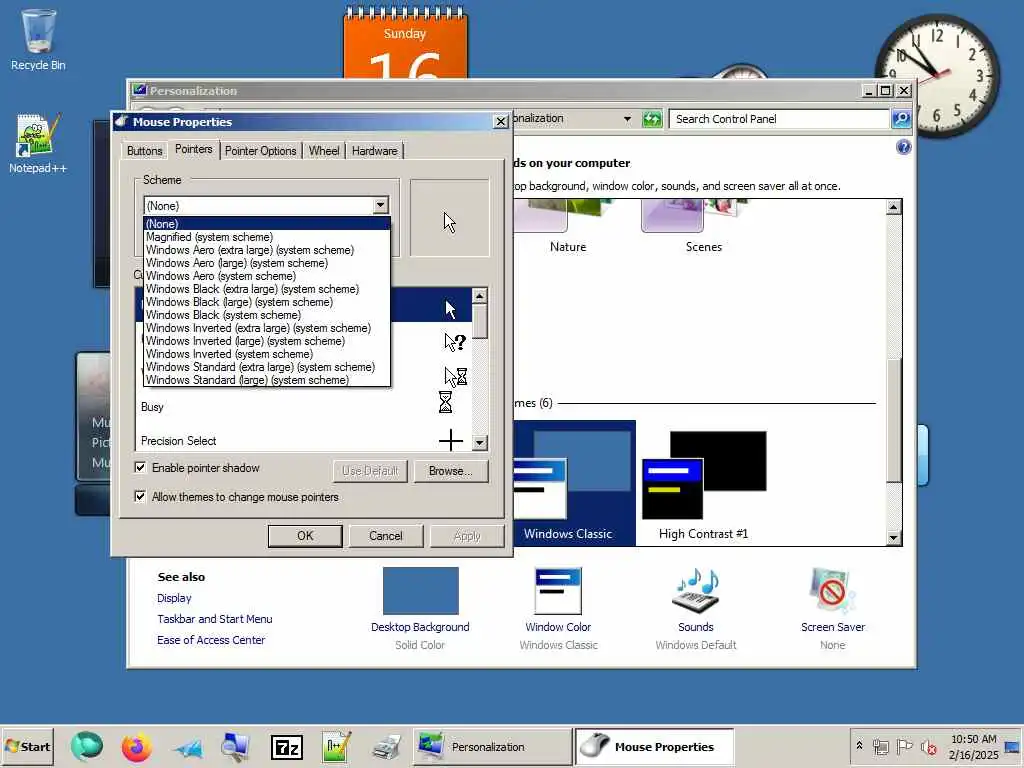Switch to the Buttons tab
Viewport: 1024px width, 768px height.
pyautogui.click(x=144, y=151)
